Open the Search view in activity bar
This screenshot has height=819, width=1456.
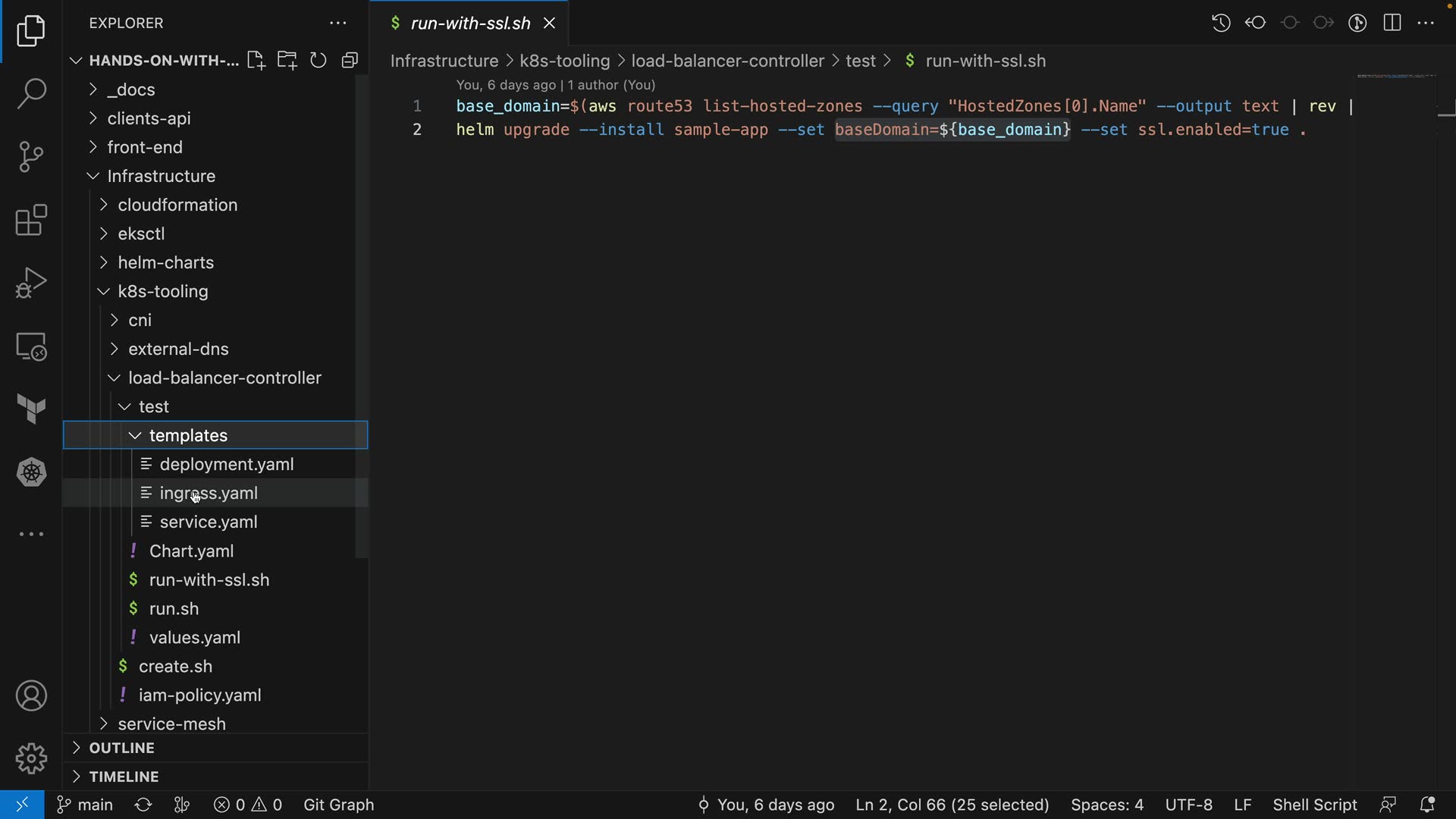[31, 94]
